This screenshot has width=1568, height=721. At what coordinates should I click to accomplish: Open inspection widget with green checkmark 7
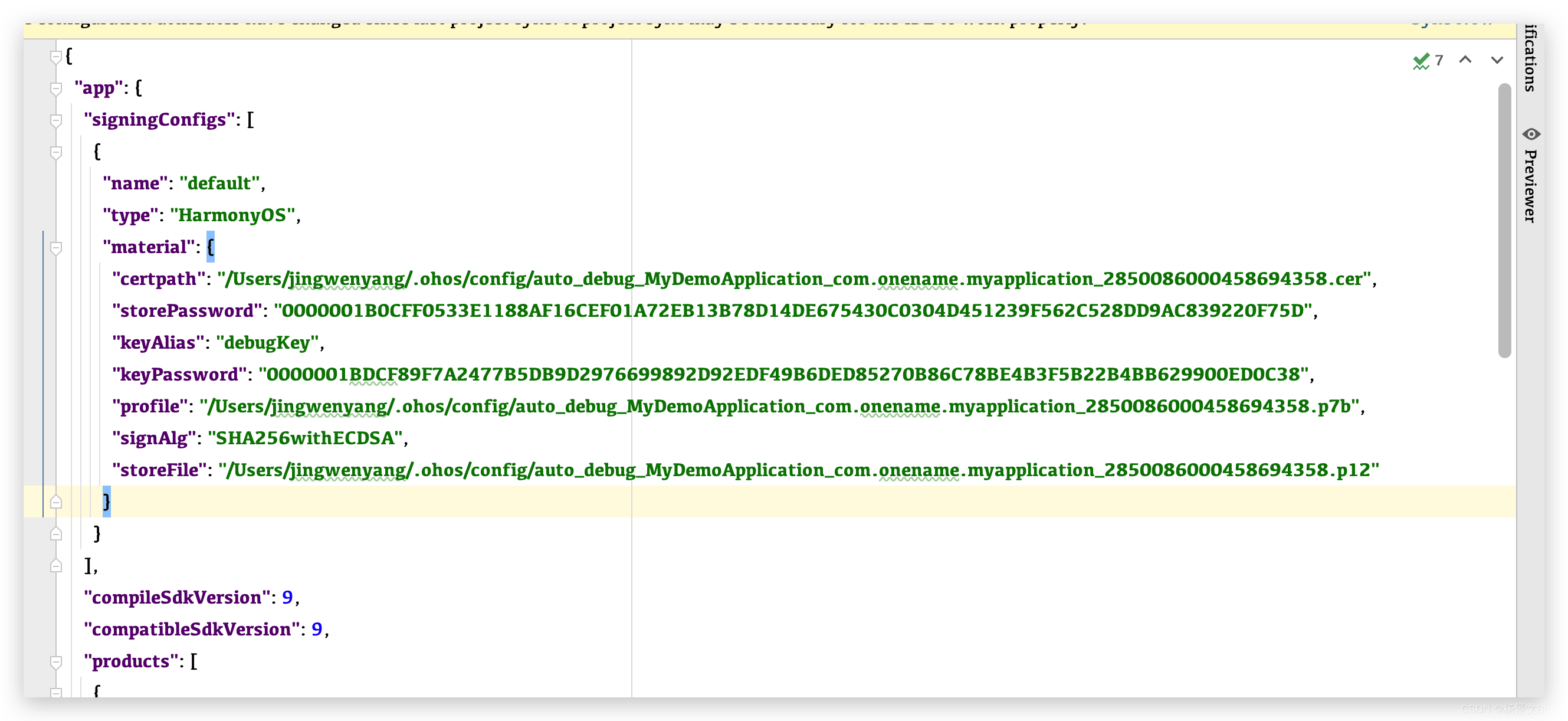pos(1428,60)
